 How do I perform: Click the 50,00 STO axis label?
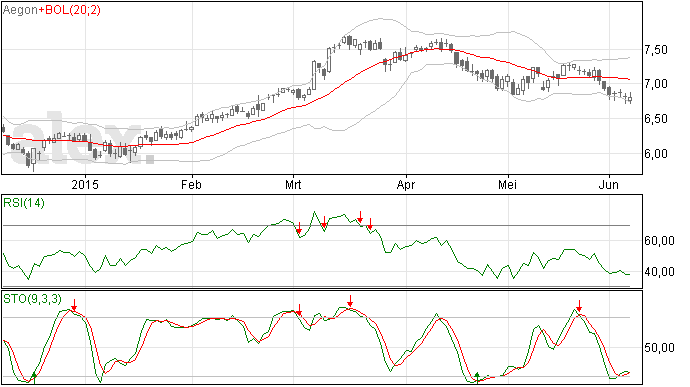pyautogui.click(x=659, y=348)
